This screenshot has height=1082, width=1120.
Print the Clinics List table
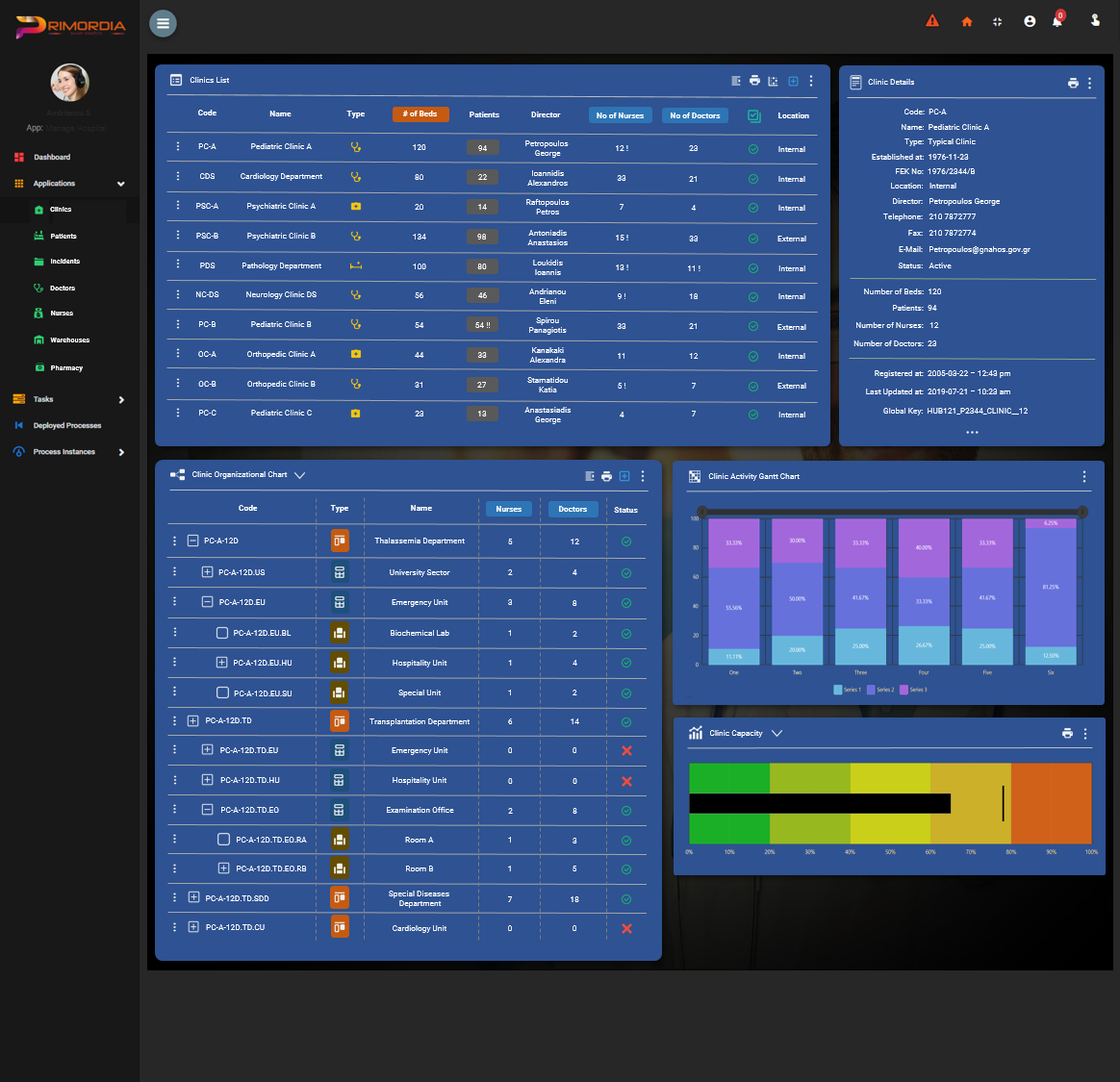[x=754, y=81]
